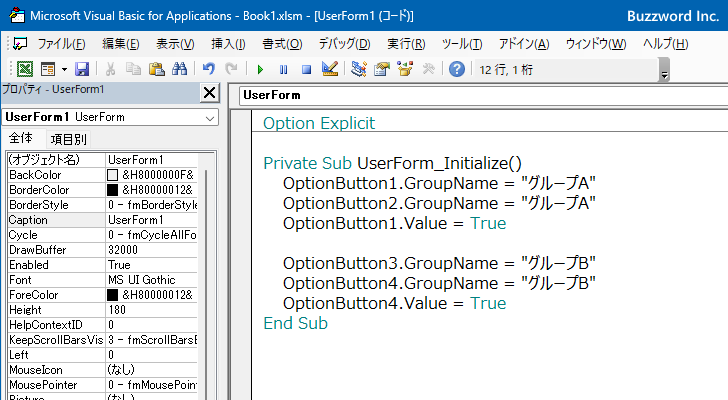Select the Enabled property True value

point(151,265)
